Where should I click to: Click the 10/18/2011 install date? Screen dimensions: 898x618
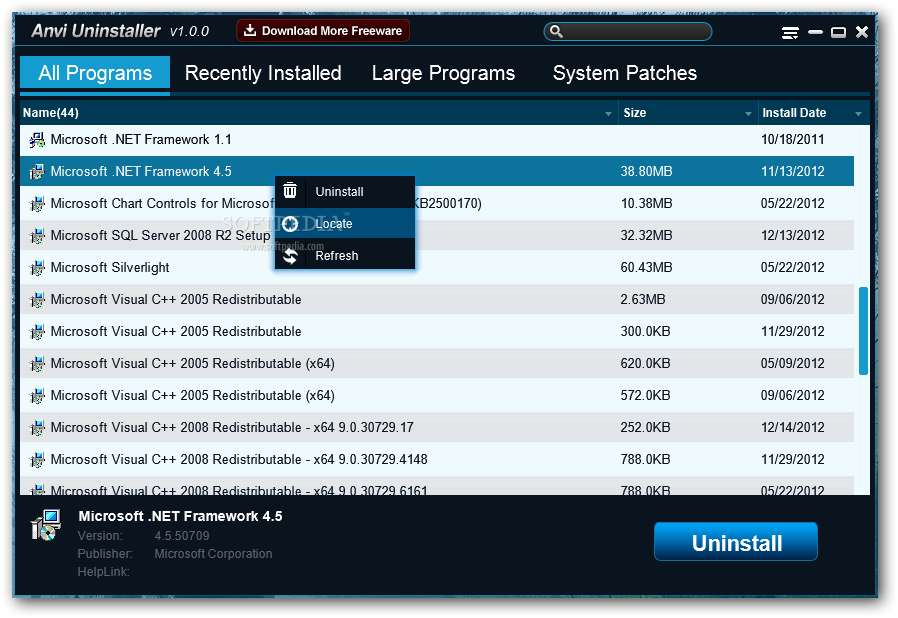(793, 139)
